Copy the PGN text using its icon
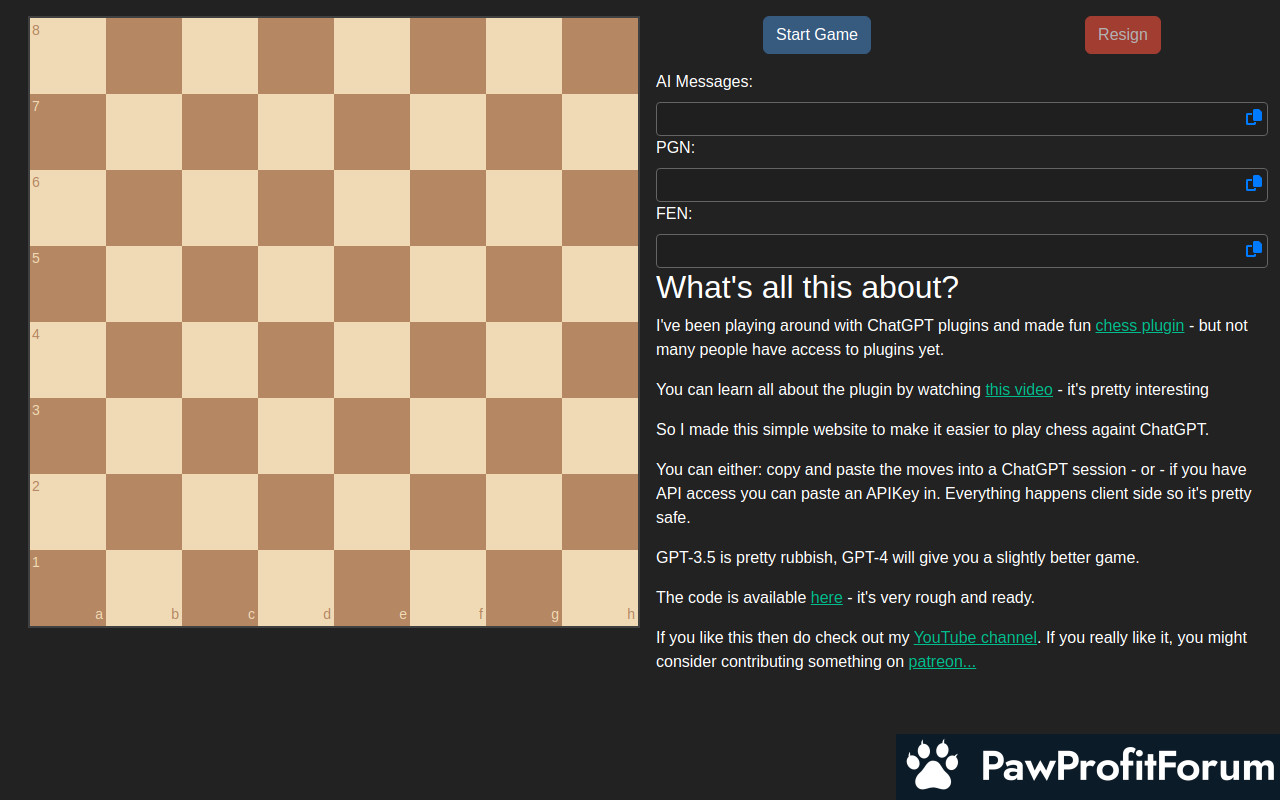The height and width of the screenshot is (800, 1280). [1253, 184]
